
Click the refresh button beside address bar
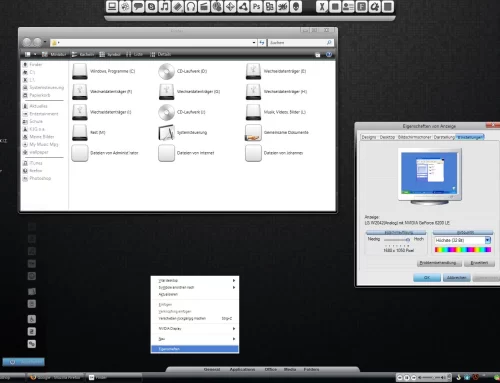point(262,43)
